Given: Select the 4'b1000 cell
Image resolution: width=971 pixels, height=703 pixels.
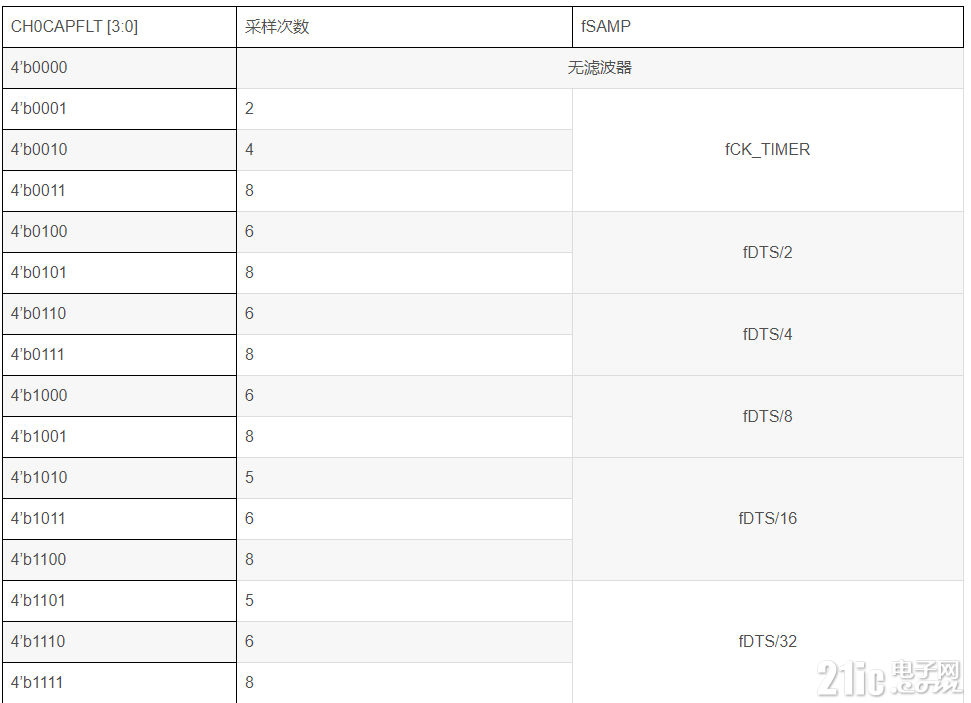Looking at the screenshot, I should pyautogui.click(x=120, y=396).
